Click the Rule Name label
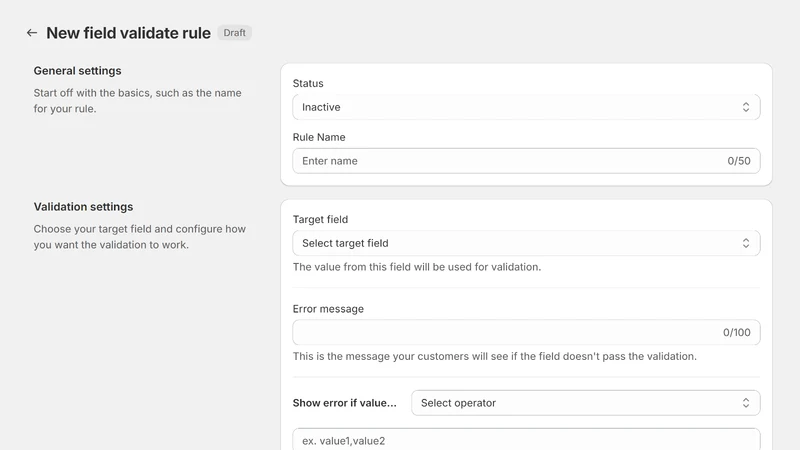 point(319,137)
